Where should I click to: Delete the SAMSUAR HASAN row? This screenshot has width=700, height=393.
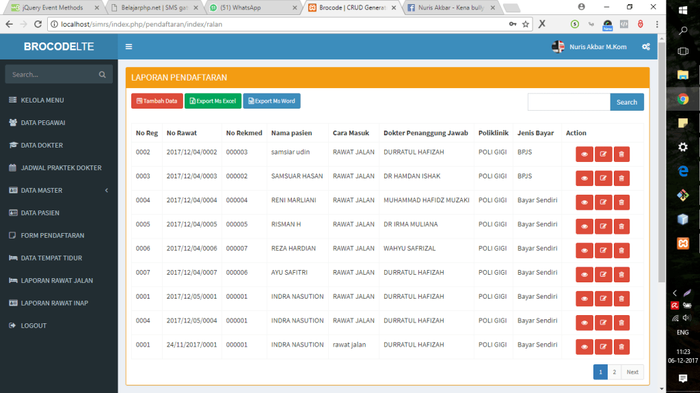[x=621, y=178]
